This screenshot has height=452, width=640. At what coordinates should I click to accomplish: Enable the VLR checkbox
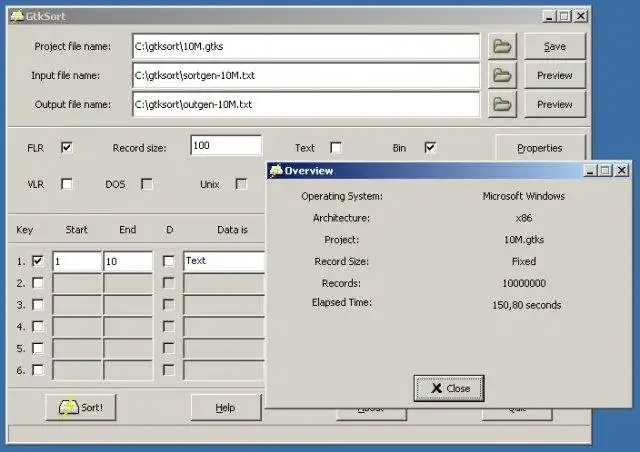[x=67, y=184]
